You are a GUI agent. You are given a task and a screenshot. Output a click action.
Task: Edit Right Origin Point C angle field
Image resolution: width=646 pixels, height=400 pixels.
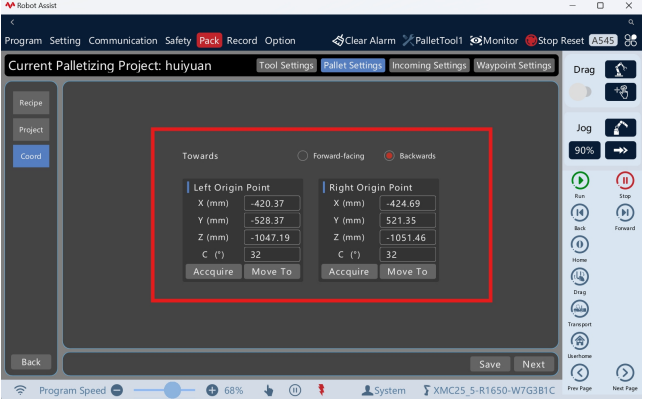(x=408, y=255)
